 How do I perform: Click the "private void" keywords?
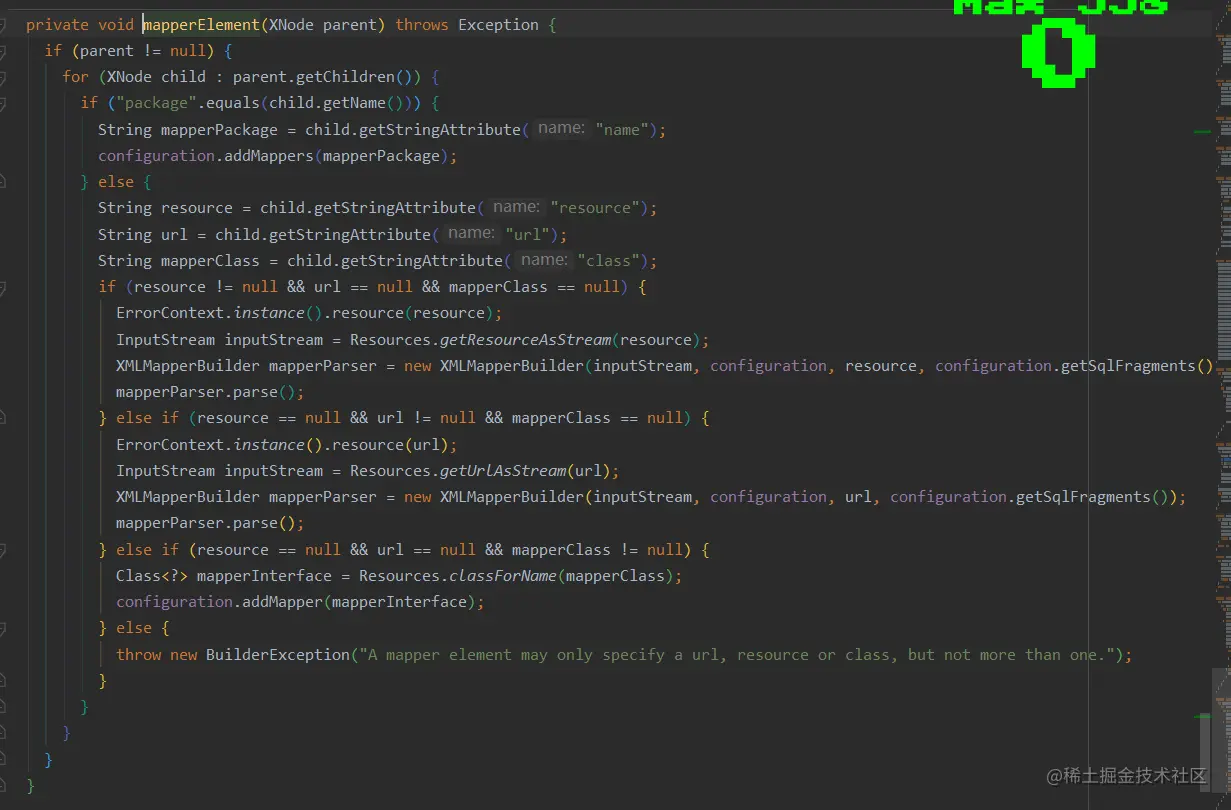point(80,24)
